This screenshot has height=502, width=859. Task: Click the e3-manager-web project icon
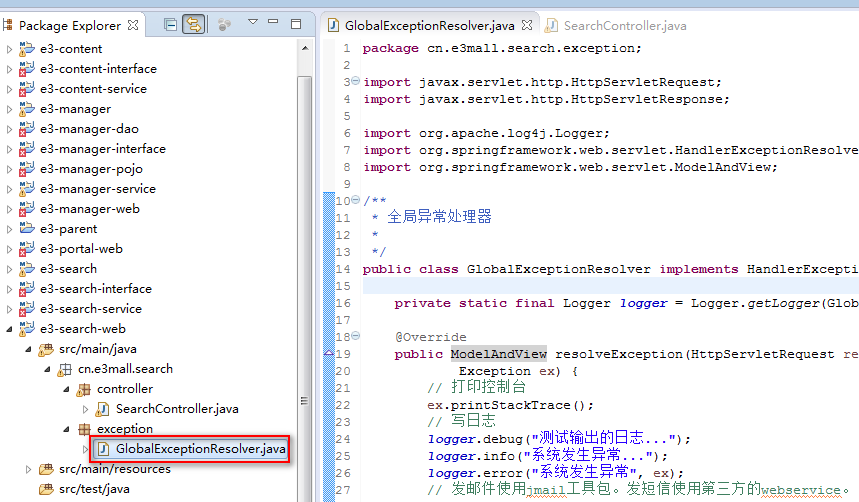[27, 209]
